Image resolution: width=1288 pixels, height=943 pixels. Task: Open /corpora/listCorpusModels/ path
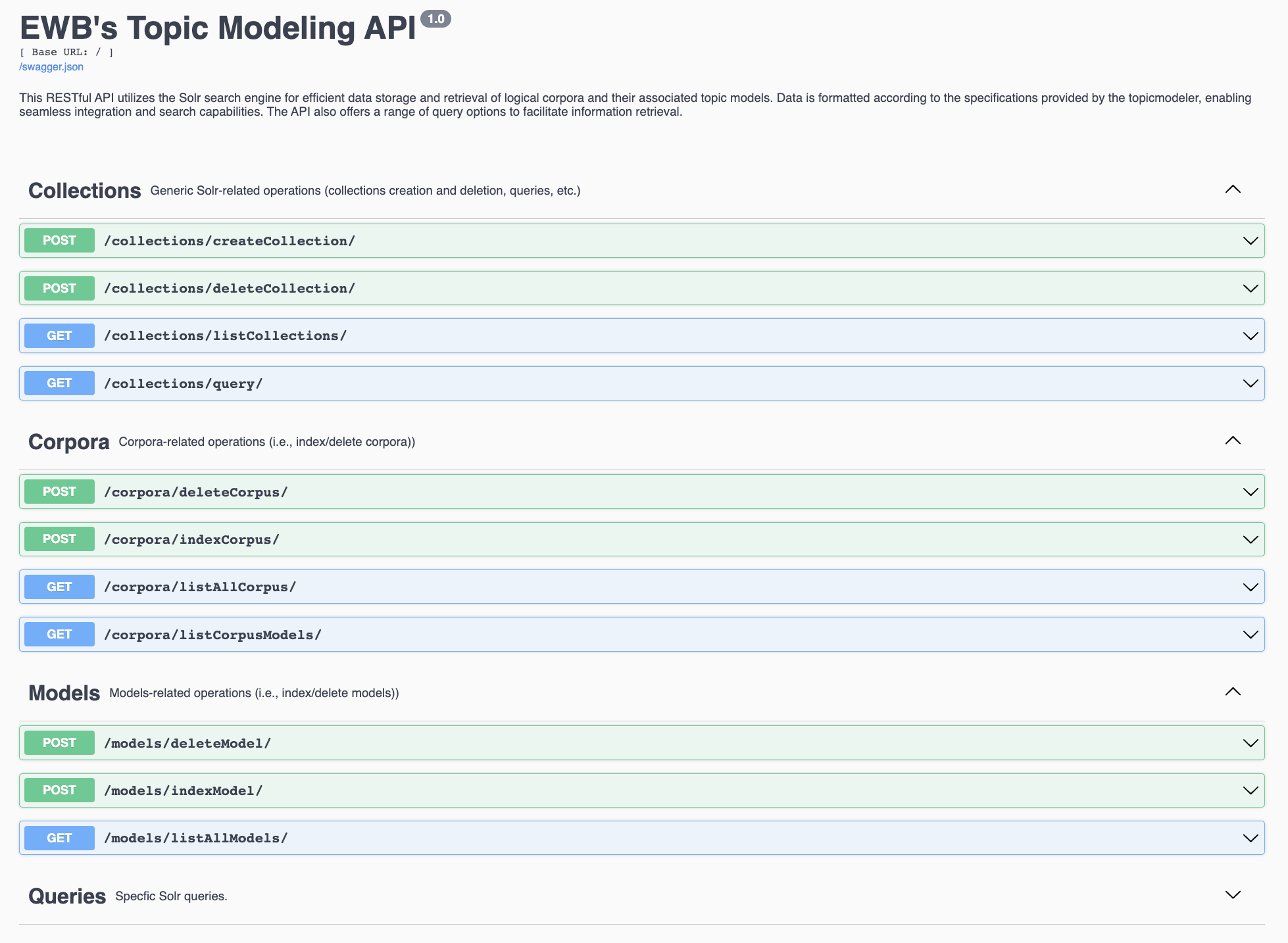coord(212,635)
